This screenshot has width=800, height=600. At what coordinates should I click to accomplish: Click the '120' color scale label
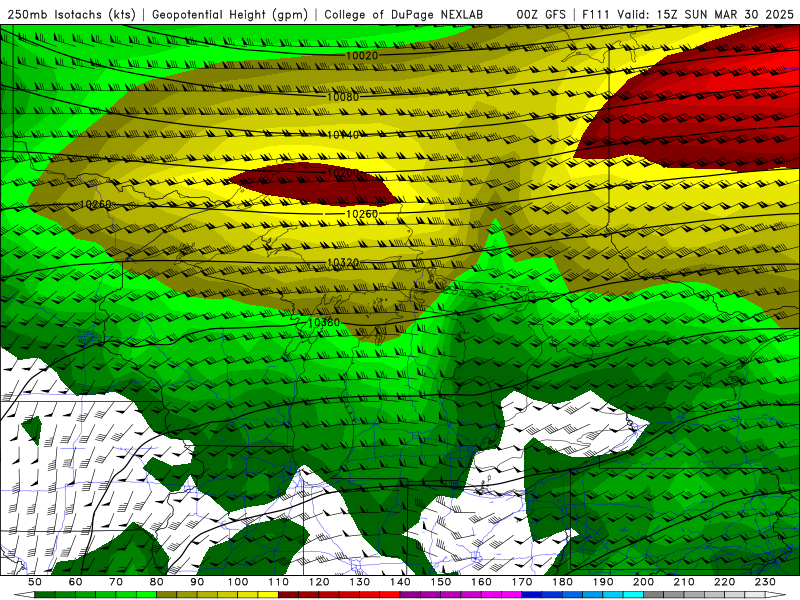319,582
